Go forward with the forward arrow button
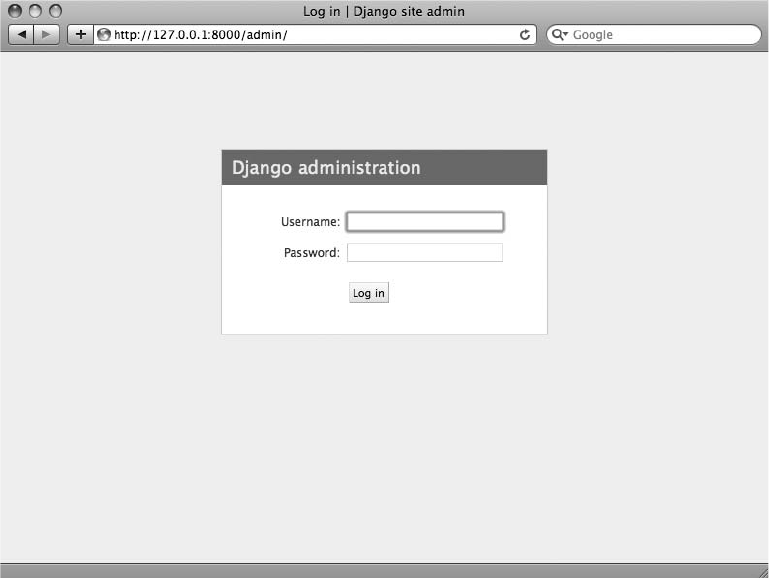 pyautogui.click(x=47, y=35)
